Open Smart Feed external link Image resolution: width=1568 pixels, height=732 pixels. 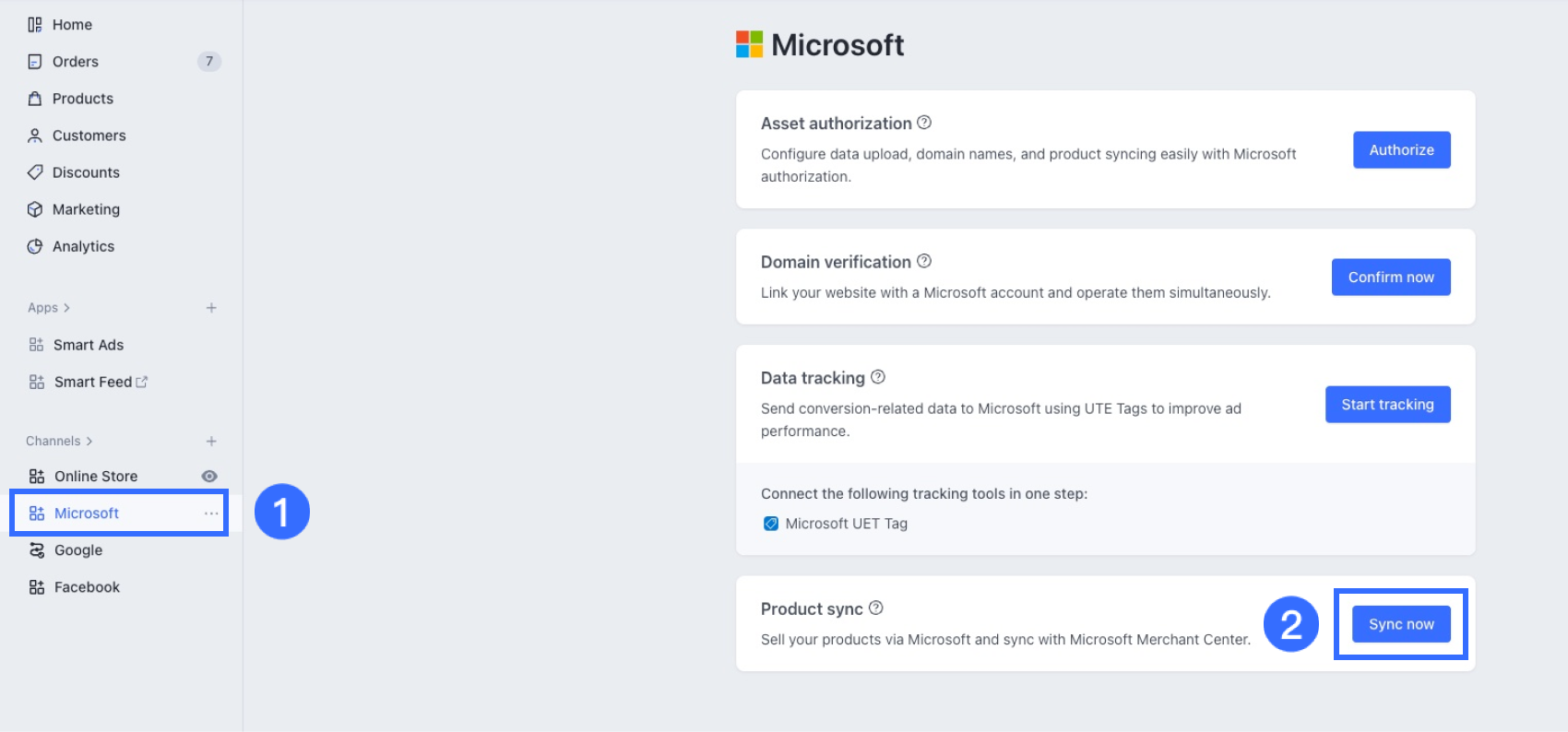(142, 382)
